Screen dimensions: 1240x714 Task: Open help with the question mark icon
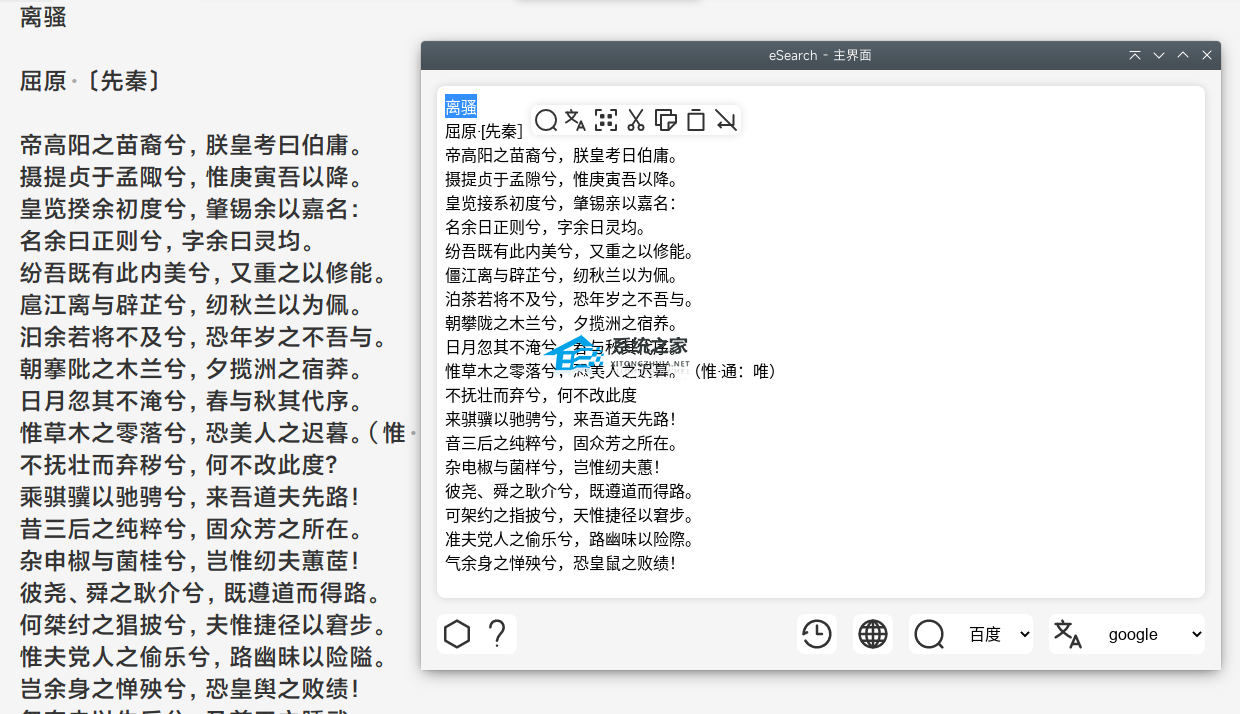[497, 634]
